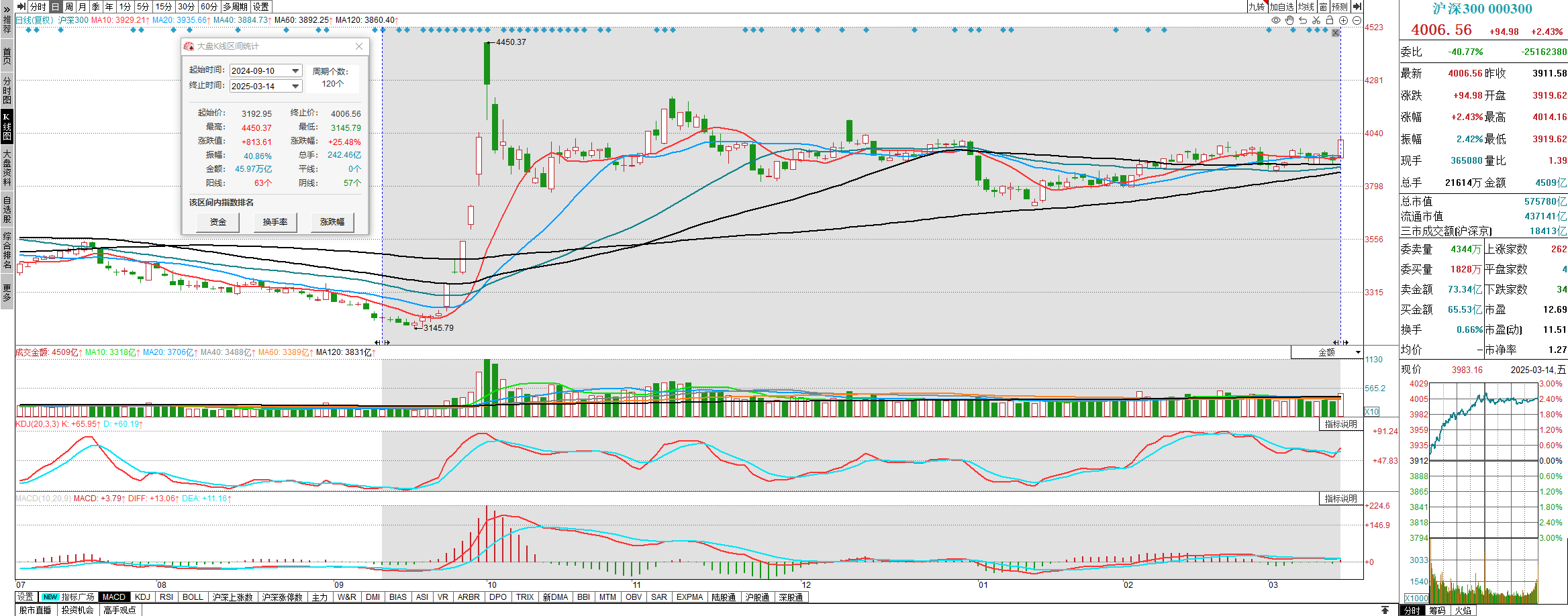Click the X10 volume scale icon
This screenshot has height=616, width=1568.
pos(1372,412)
